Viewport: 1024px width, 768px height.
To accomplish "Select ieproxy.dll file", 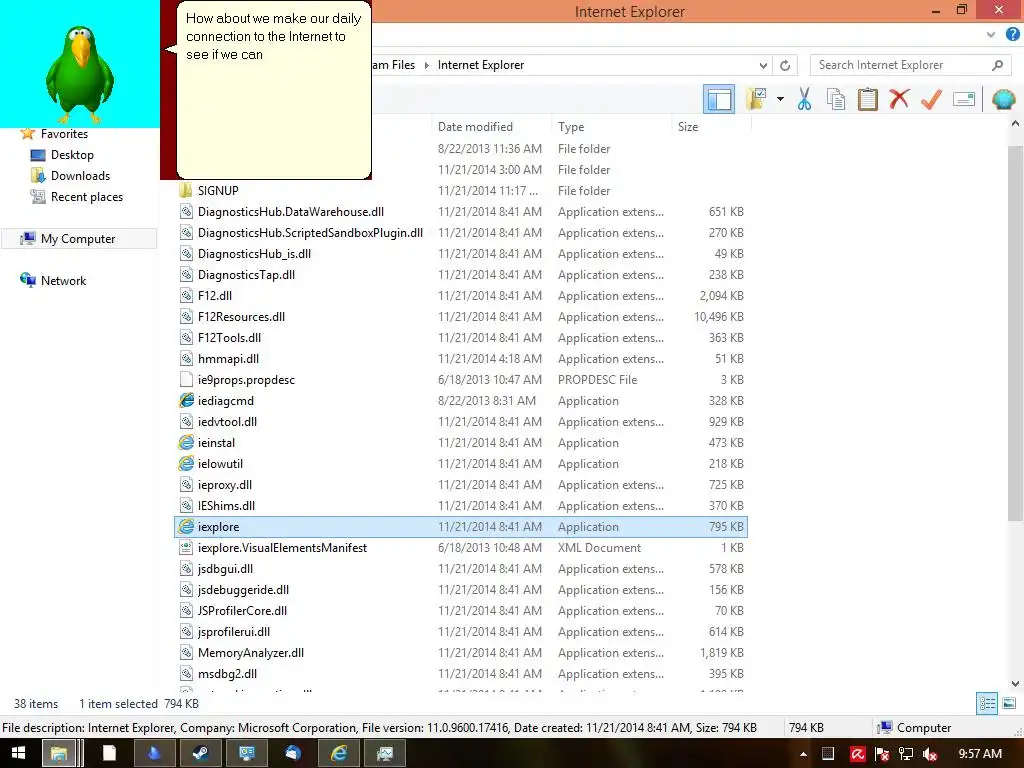I will pos(461,485).
